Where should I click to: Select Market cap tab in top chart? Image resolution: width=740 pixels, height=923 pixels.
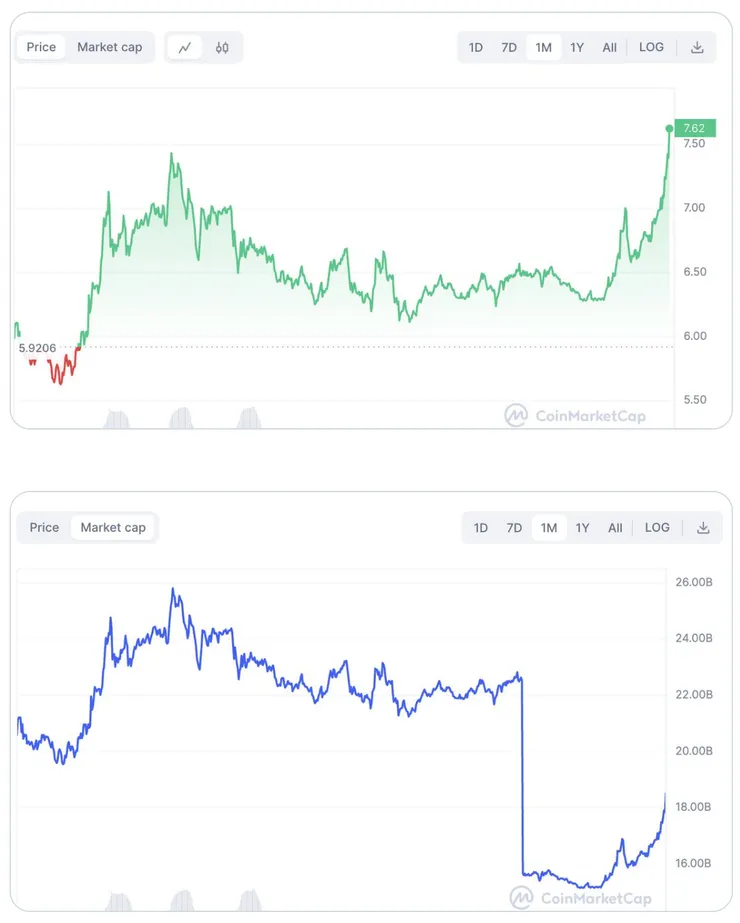pos(110,47)
